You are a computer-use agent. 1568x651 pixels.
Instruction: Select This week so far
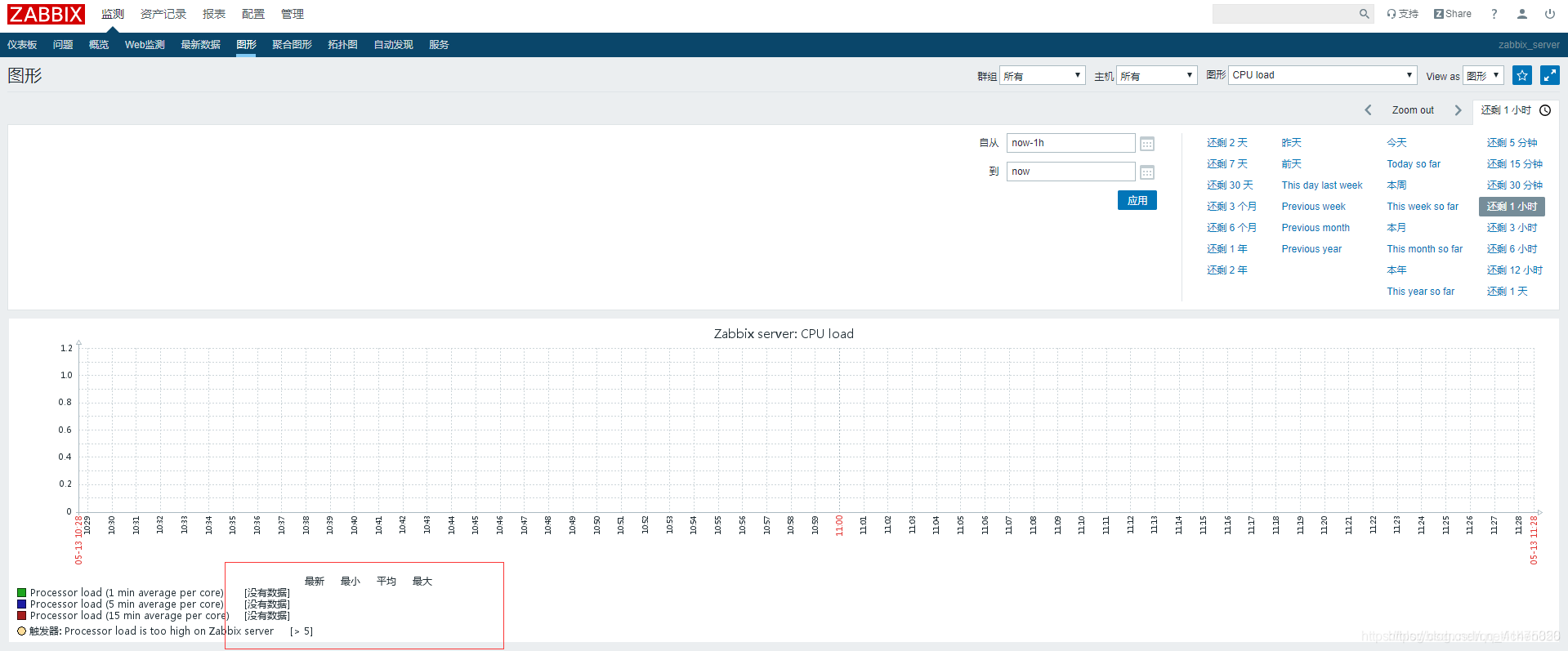coord(1423,207)
